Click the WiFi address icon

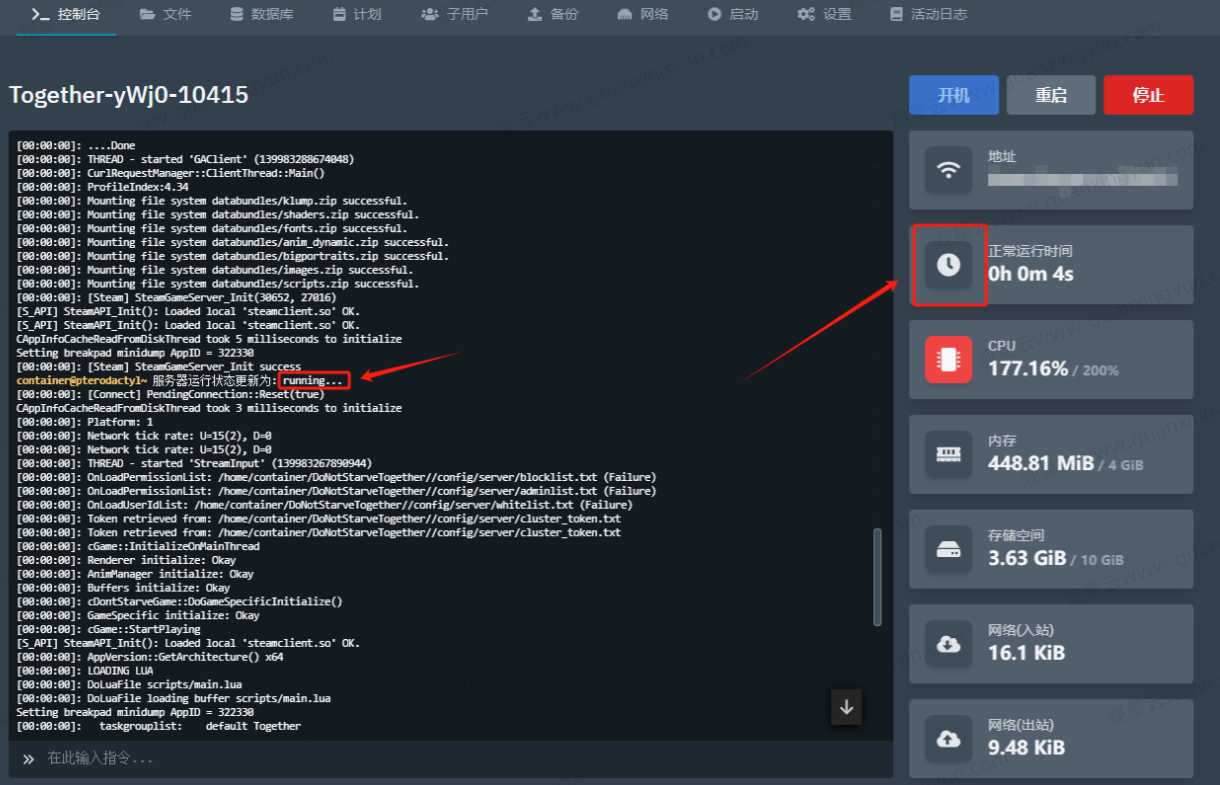[x=948, y=170]
